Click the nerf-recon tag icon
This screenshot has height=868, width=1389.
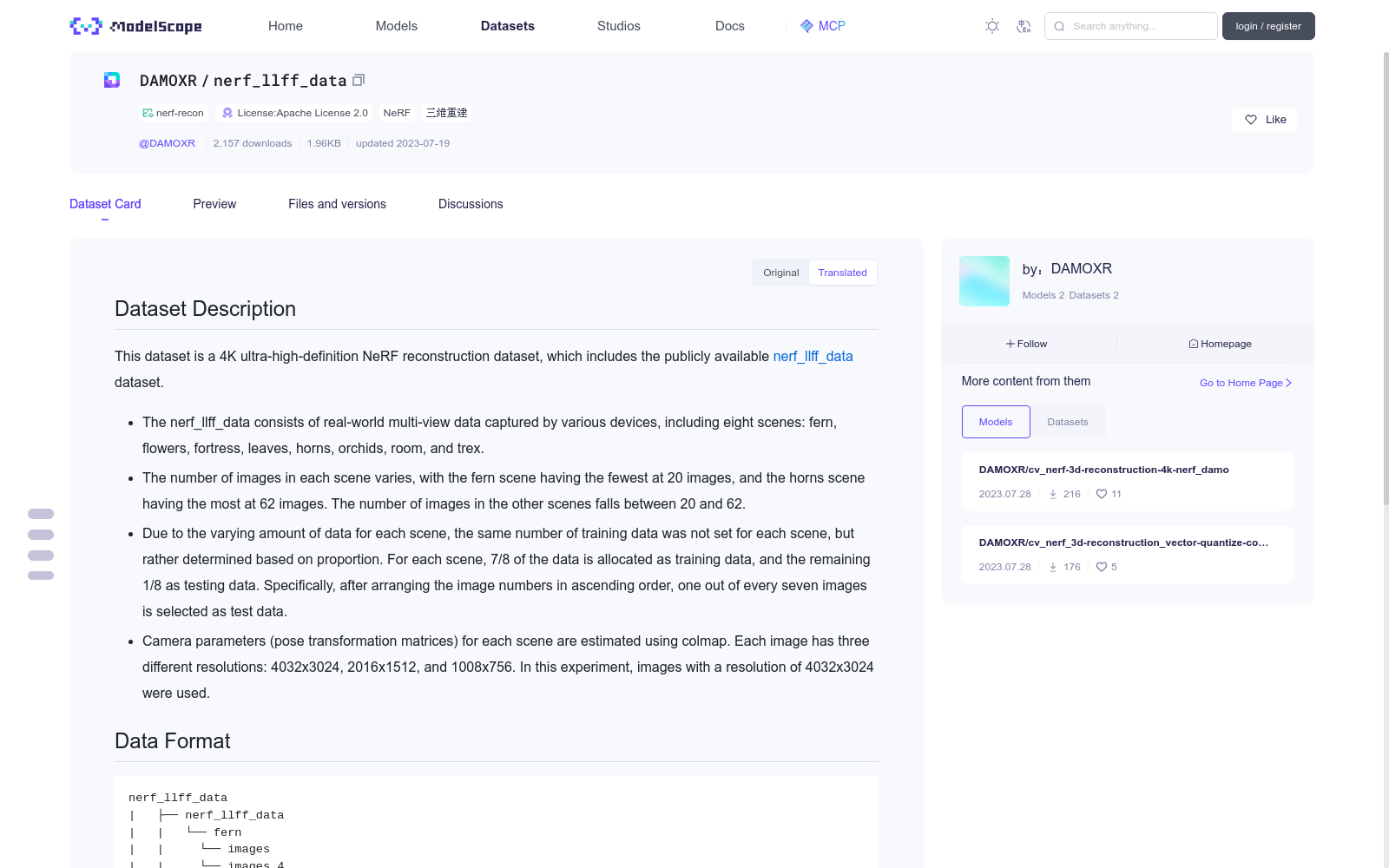point(148,113)
